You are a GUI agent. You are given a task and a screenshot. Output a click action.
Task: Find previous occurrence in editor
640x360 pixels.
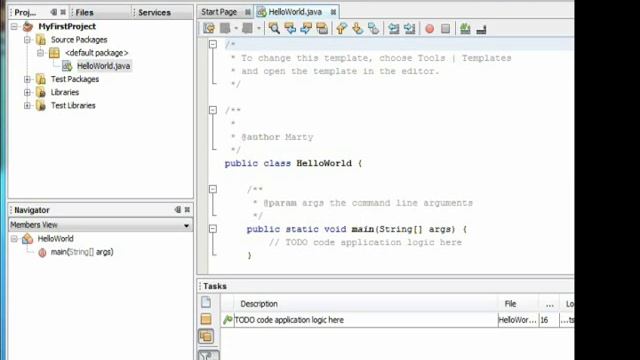point(290,28)
